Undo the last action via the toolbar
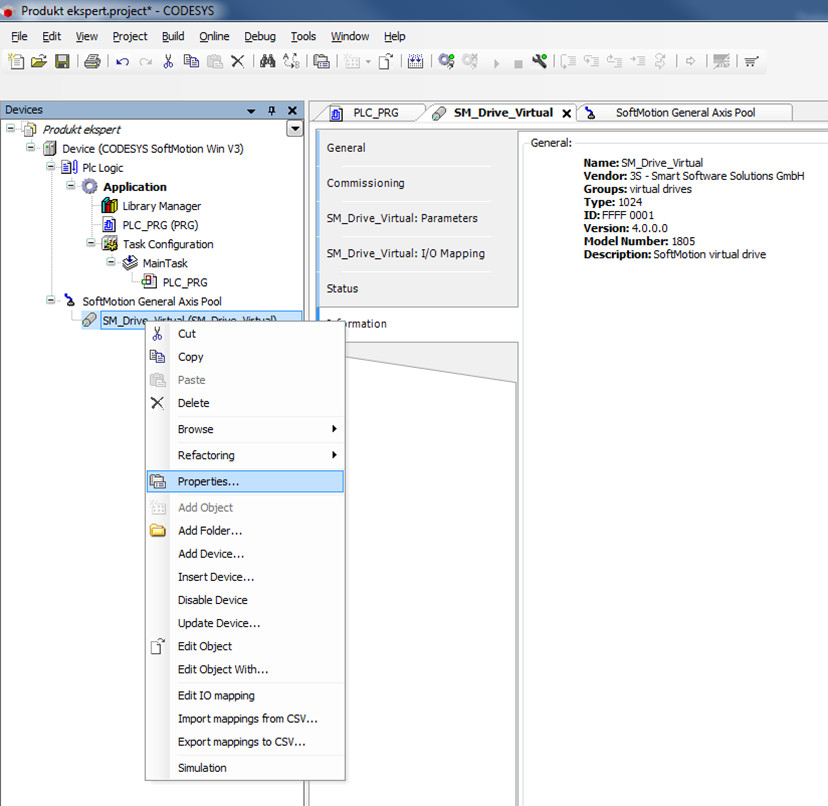828x806 pixels. click(x=123, y=62)
